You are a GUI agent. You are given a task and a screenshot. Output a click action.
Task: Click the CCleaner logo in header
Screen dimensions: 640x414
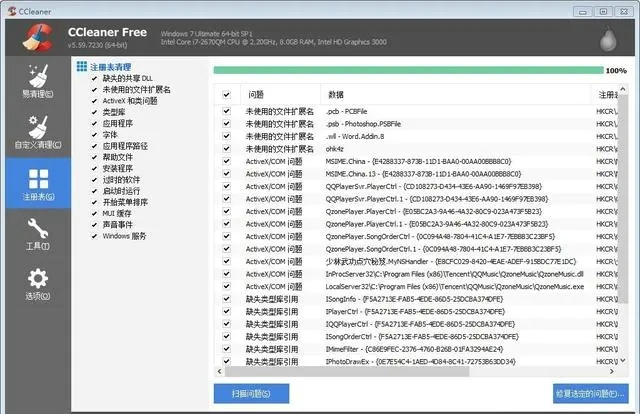(38, 38)
